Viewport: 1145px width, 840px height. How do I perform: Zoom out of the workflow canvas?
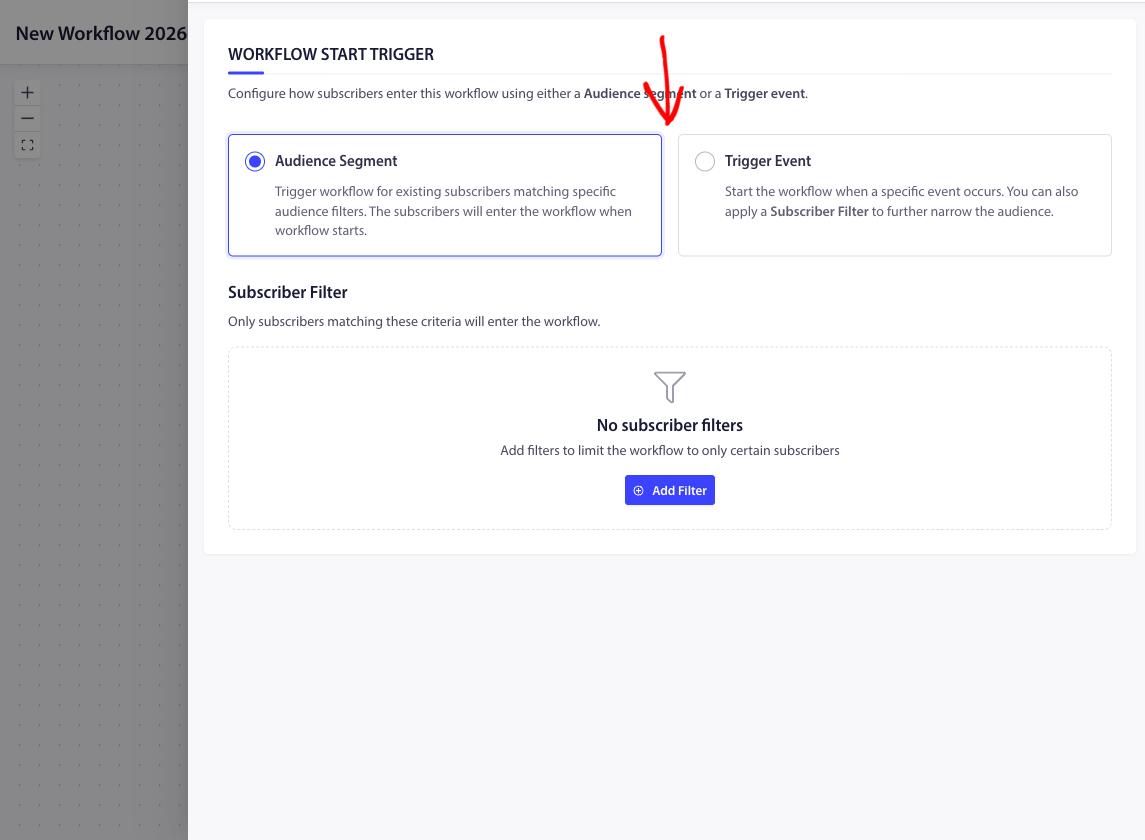[28, 119]
